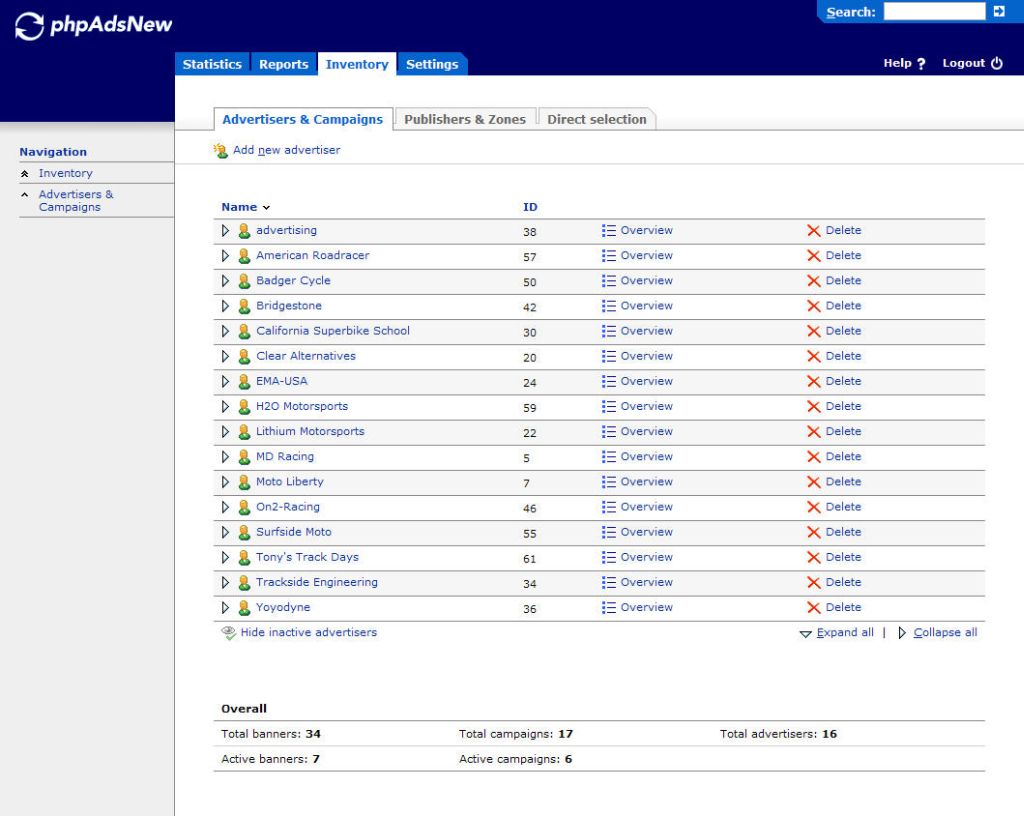Click the Logout power icon
This screenshot has width=1024, height=816.
coord(997,63)
